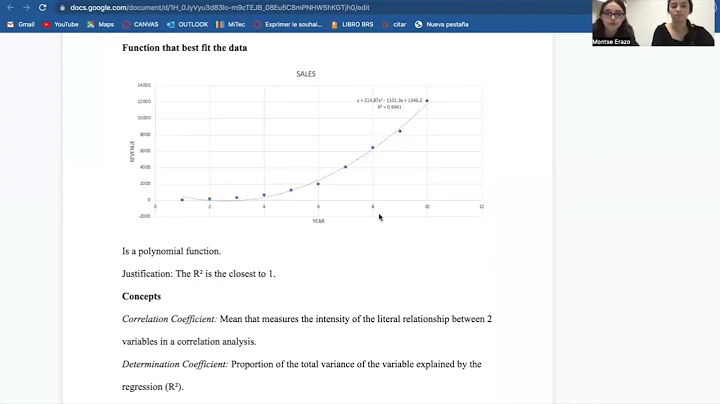Click the 'Concepts' heading
This screenshot has width=720, height=404.
pyautogui.click(x=141, y=297)
